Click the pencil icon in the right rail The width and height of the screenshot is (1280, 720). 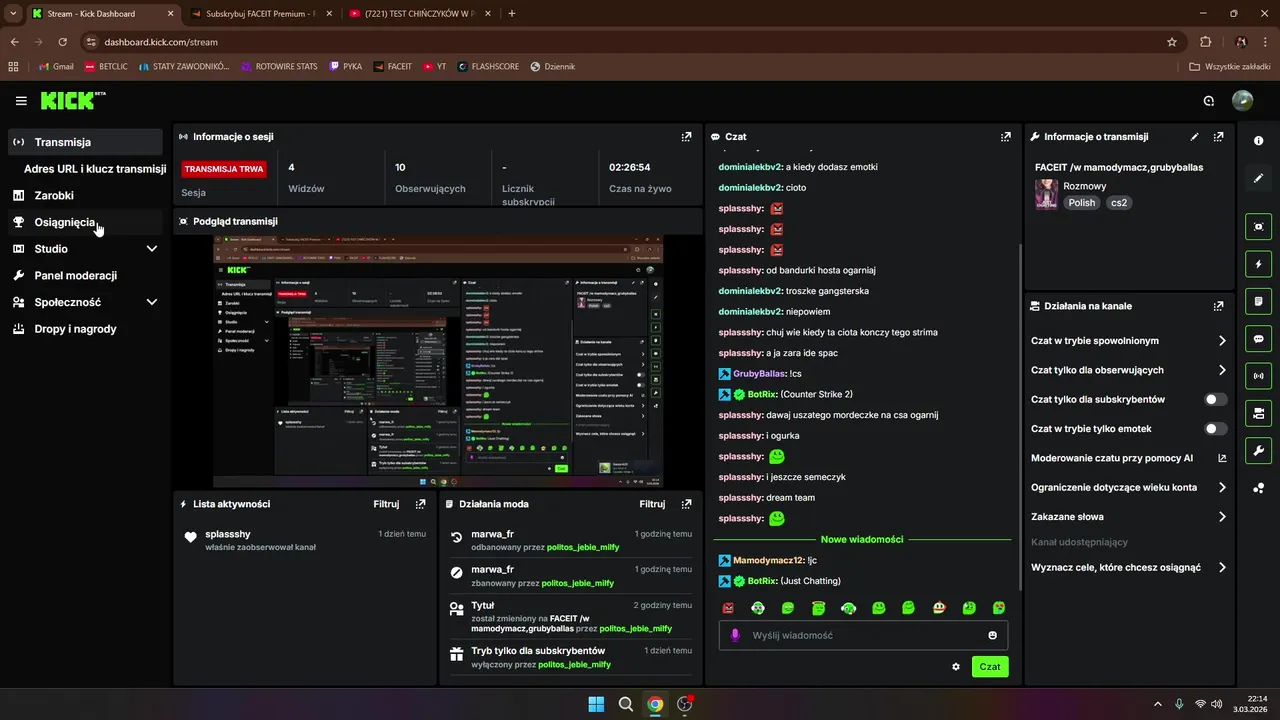point(1258,178)
